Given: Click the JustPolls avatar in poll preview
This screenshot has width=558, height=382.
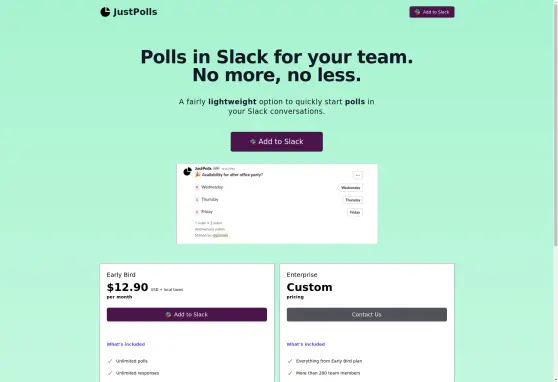Looking at the screenshot, I should (188, 172).
